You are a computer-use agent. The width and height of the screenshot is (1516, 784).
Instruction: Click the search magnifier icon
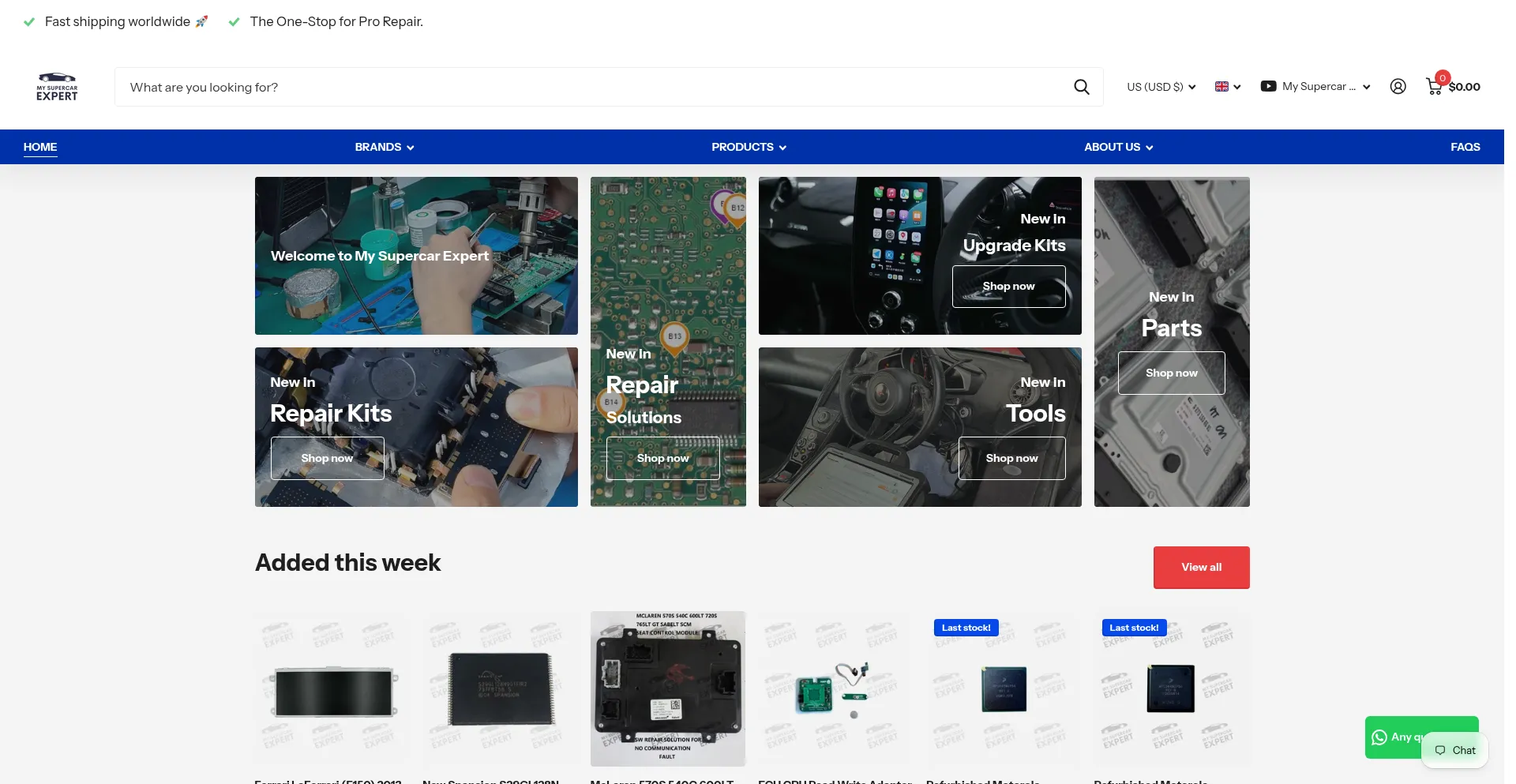(1082, 87)
